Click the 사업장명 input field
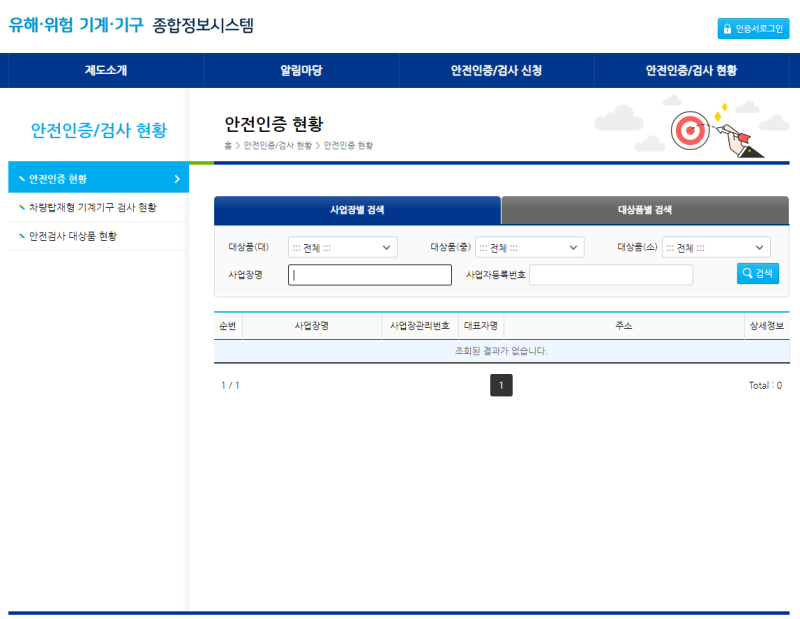Screen dimensions: 800x619 369,274
